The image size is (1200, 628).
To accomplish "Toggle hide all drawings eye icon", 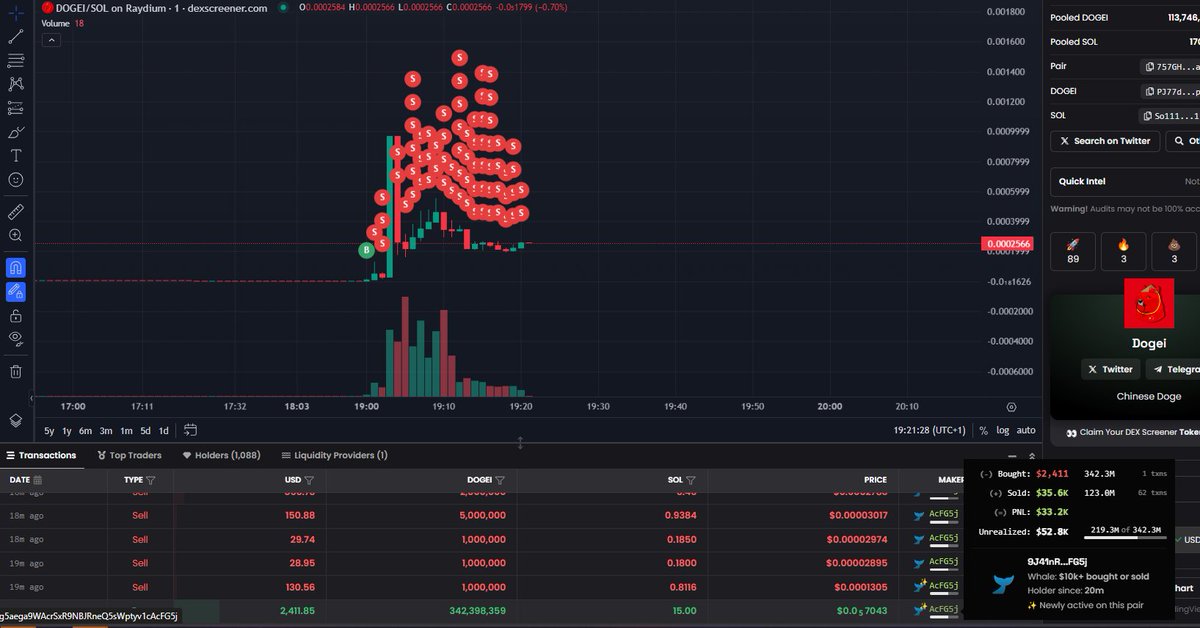I will (16, 339).
